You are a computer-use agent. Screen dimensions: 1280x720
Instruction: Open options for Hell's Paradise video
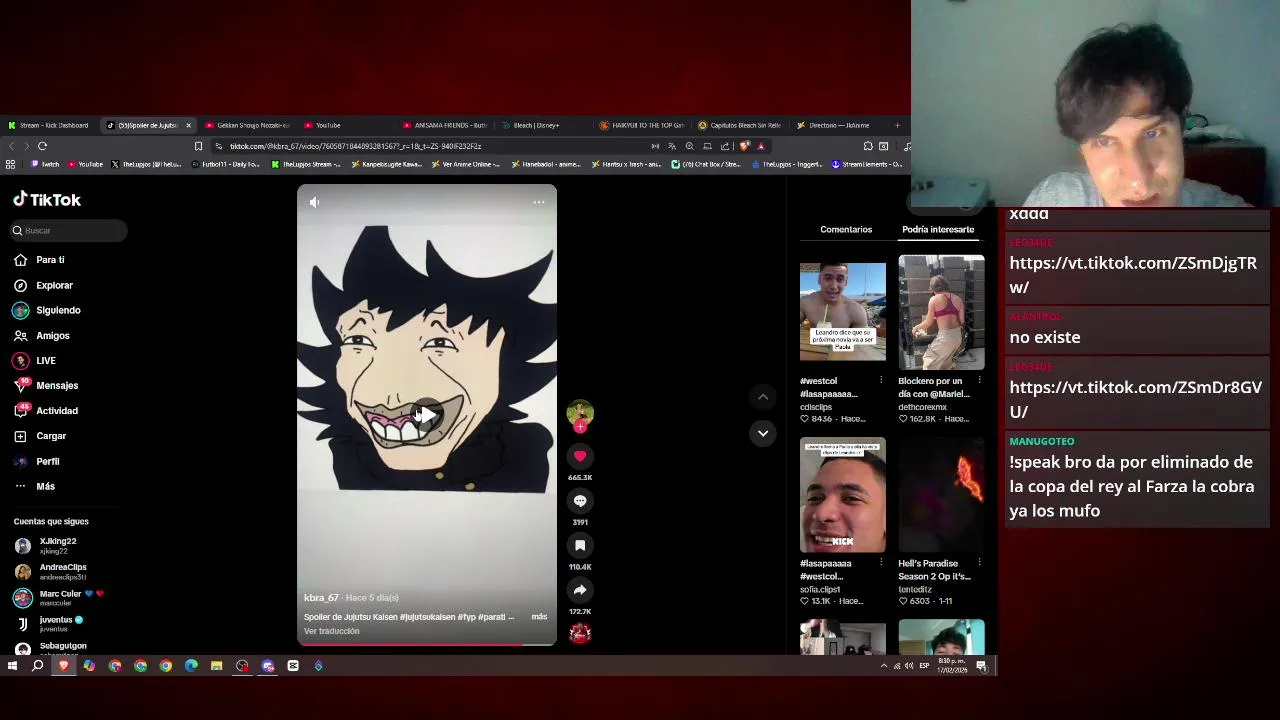[979, 563]
